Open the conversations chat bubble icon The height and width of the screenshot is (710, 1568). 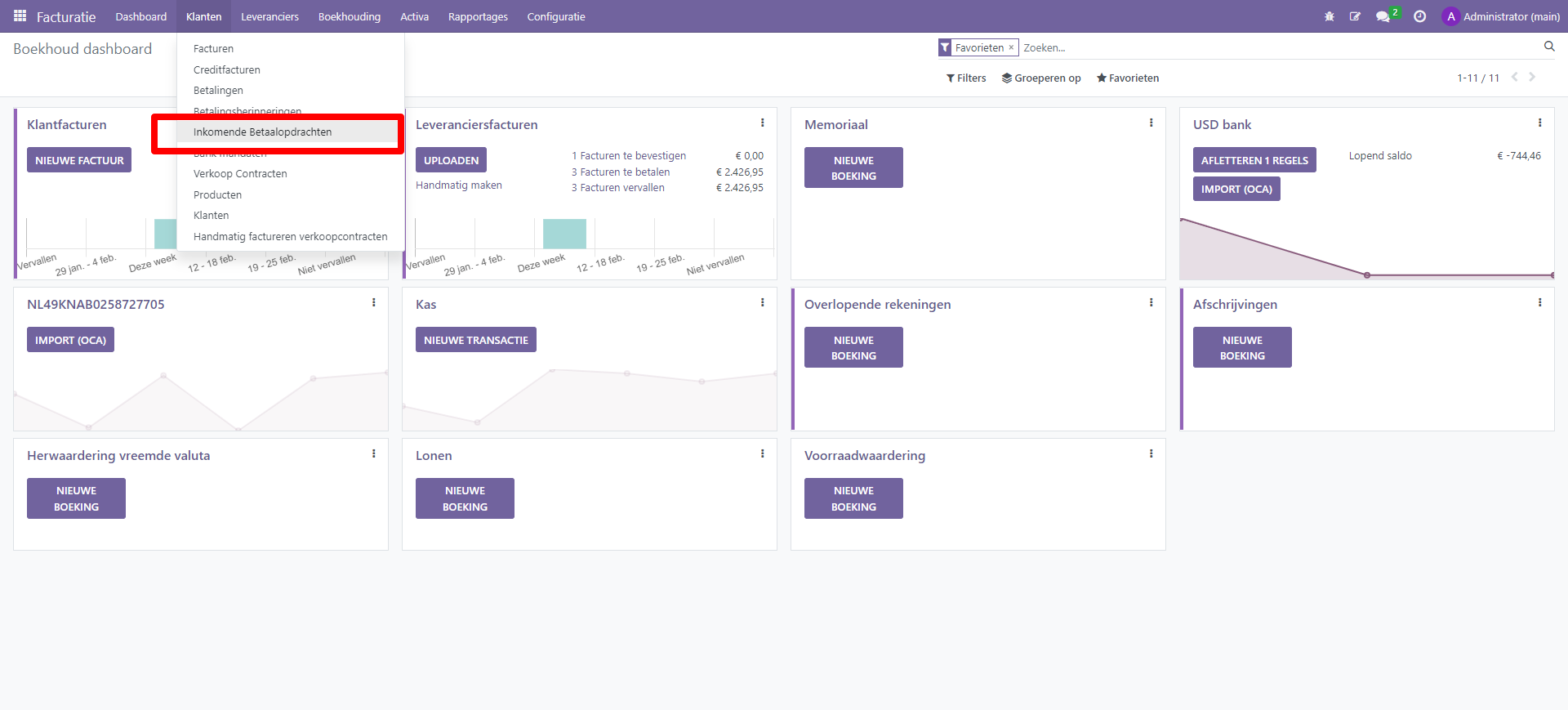1383,16
